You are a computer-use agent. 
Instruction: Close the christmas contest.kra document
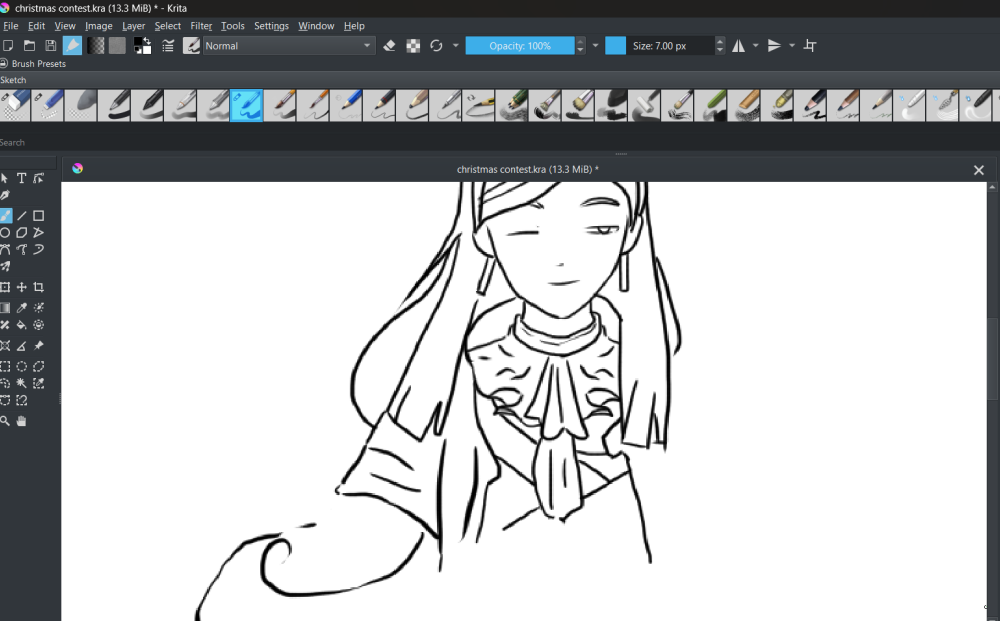(x=979, y=170)
